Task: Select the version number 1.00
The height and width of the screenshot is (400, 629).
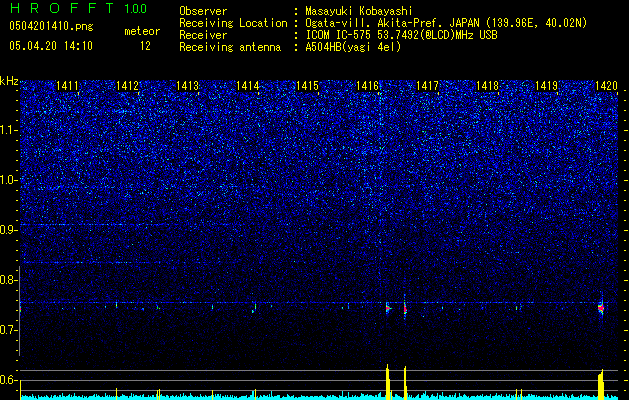Action: tap(135, 8)
